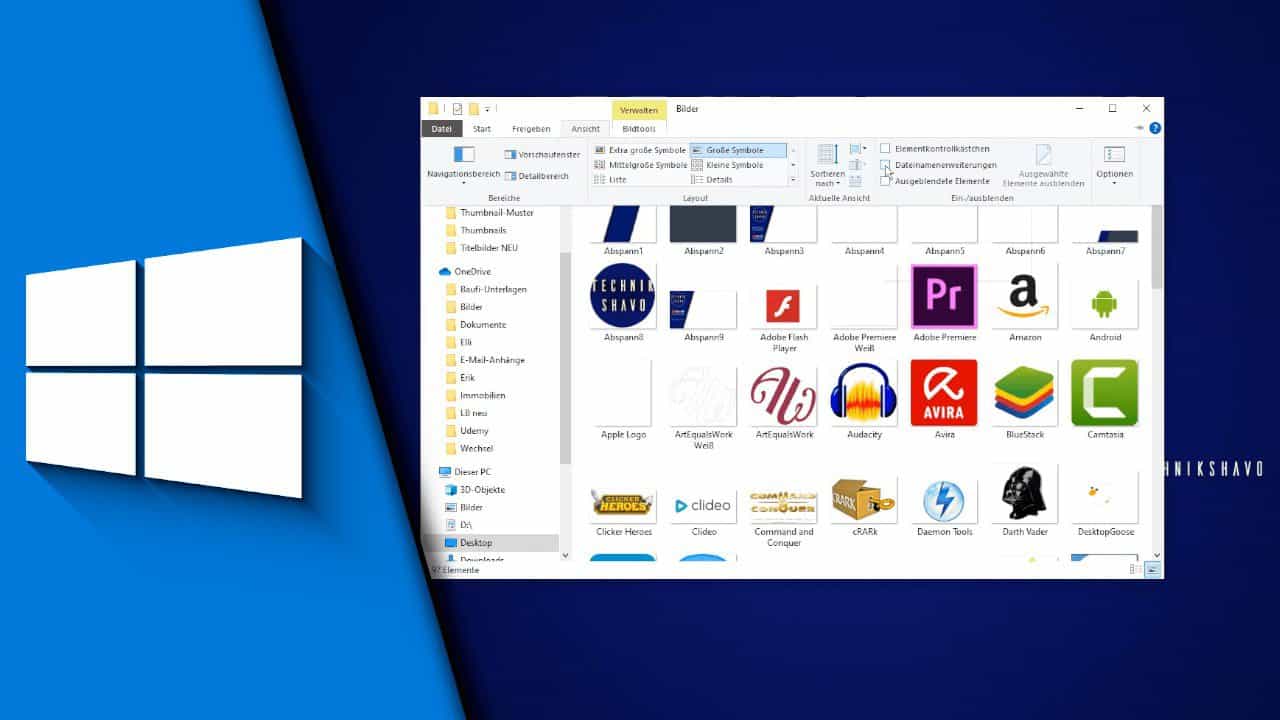1280x720 pixels.
Task: Click the Sortieren nach icon
Action: pos(828,154)
